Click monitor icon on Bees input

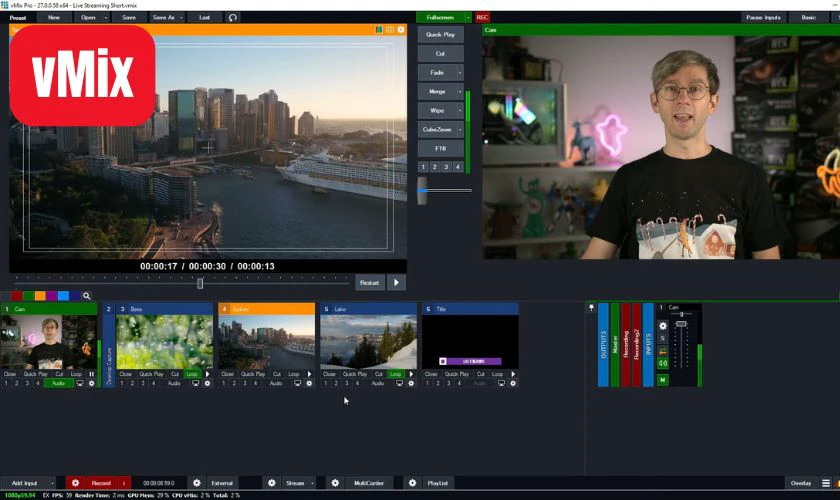196,383
